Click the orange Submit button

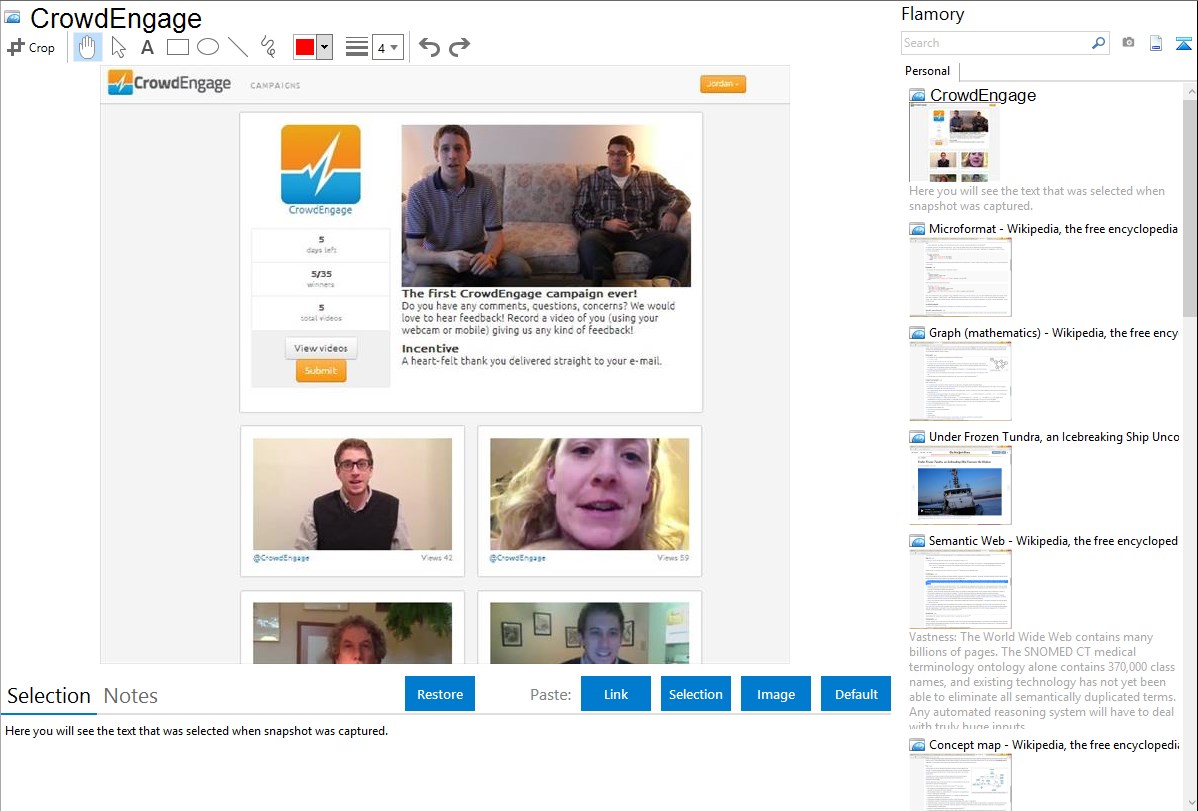321,371
